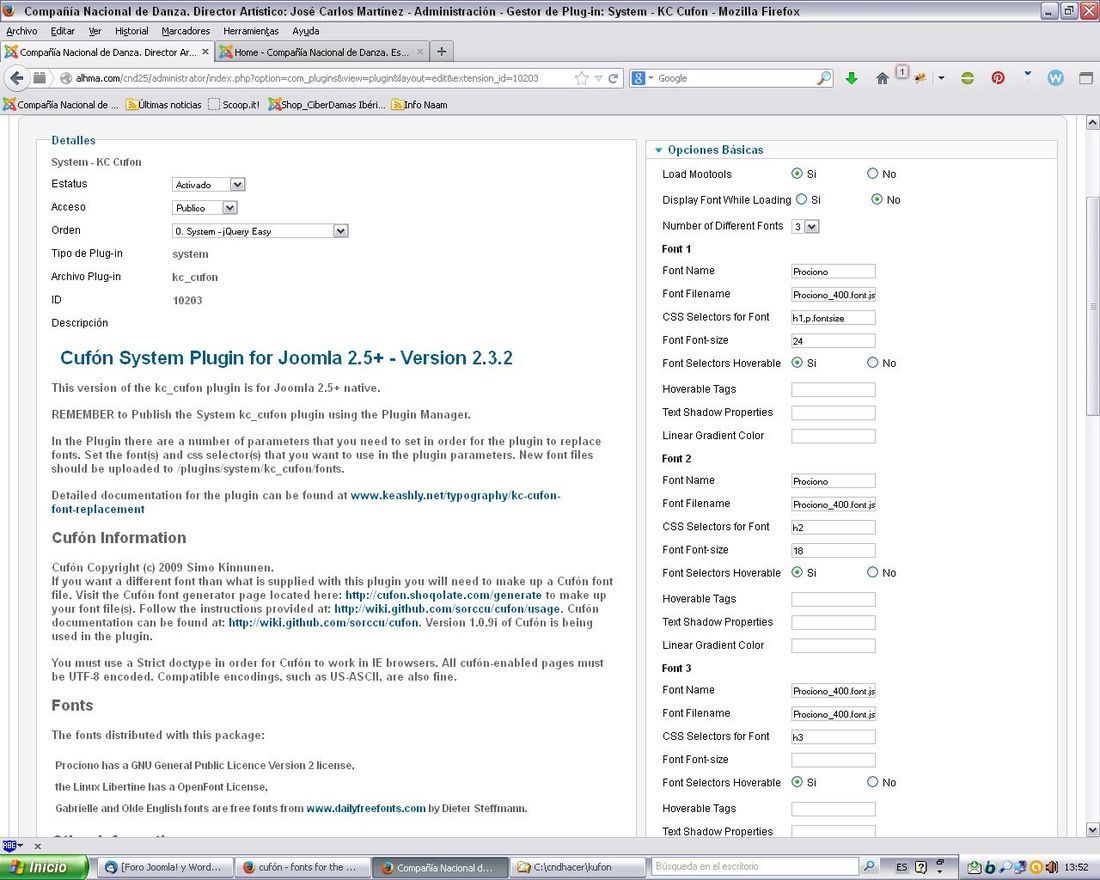Open the Ayuda menu
The image size is (1100, 880).
[x=306, y=31]
